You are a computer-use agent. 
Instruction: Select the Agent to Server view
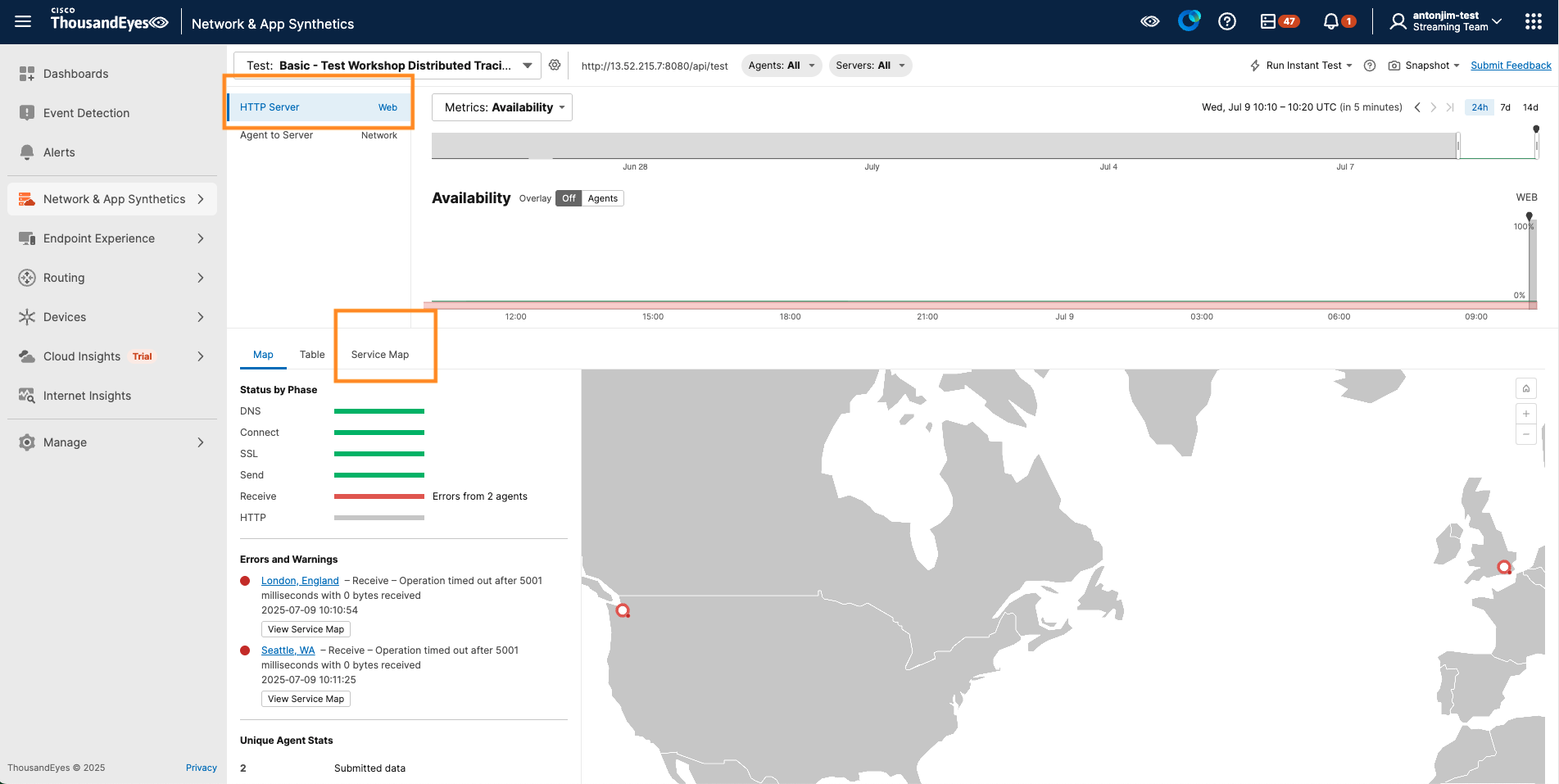(x=319, y=135)
